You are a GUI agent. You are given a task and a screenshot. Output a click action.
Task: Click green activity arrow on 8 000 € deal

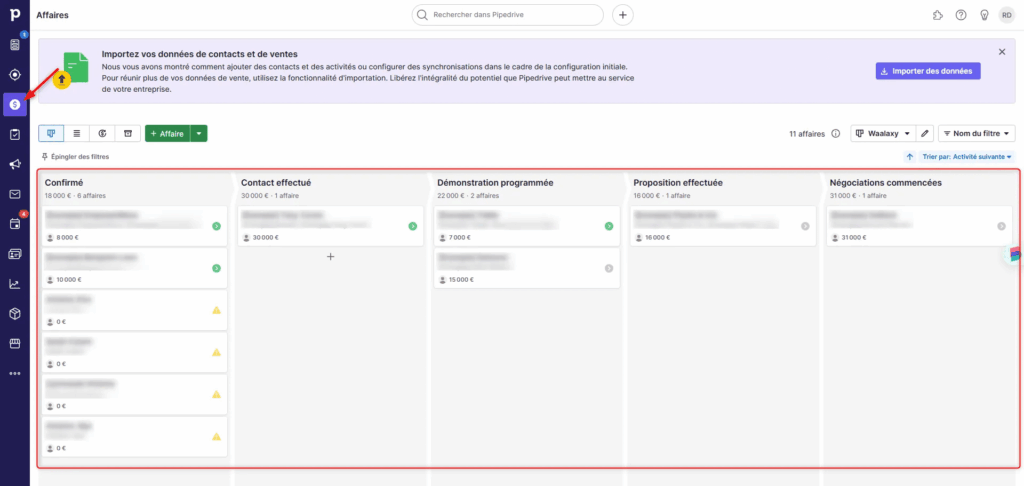click(216, 226)
